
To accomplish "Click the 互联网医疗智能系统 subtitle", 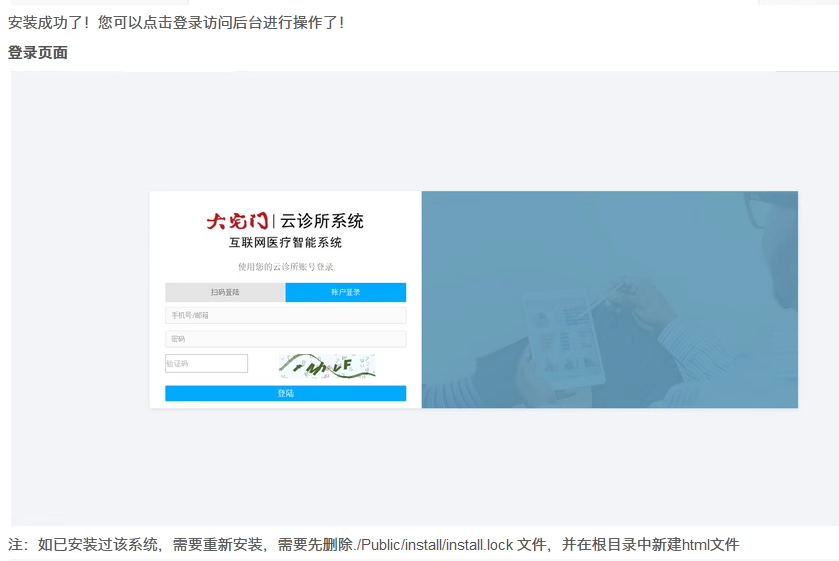I will point(286,242).
